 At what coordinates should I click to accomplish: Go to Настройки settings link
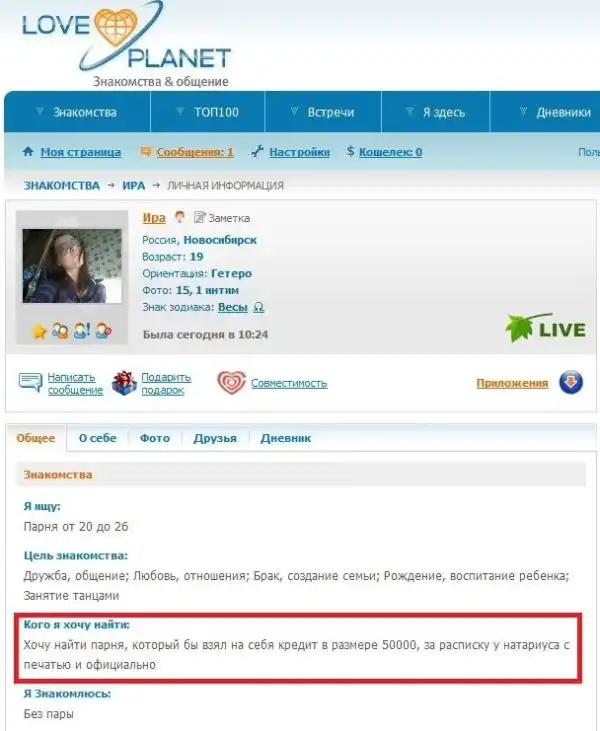point(299,152)
